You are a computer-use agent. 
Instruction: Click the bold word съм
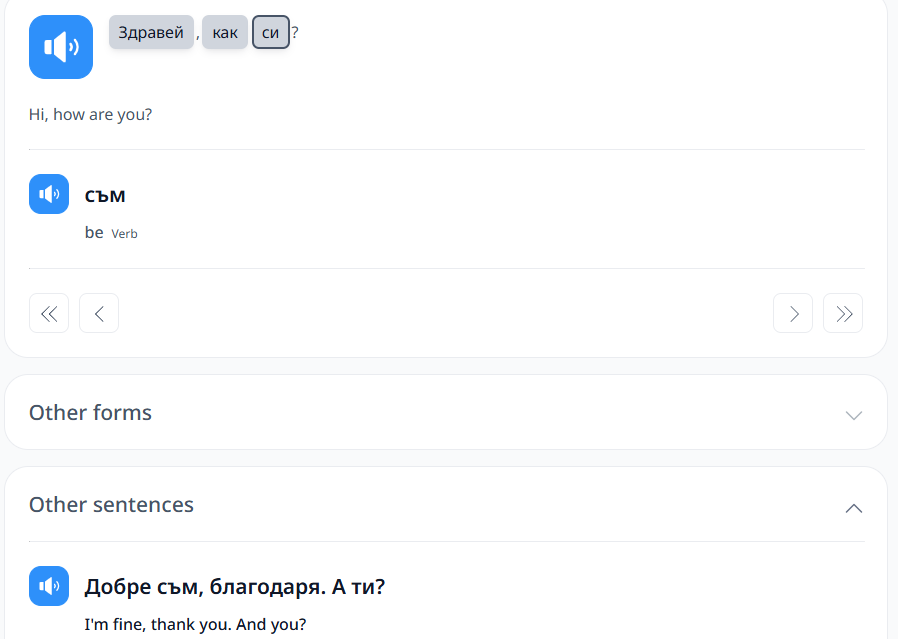[x=105, y=195]
